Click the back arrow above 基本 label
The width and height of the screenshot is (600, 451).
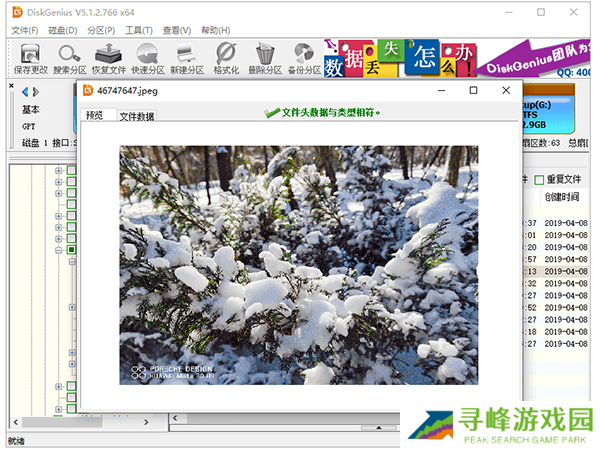point(24,92)
